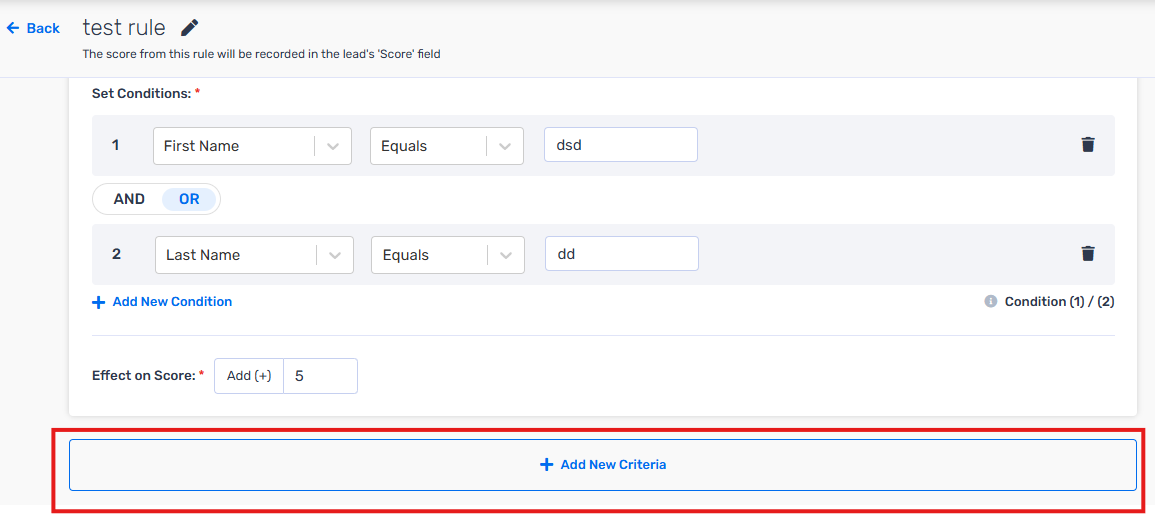Select the AND operator toggle
Image resolution: width=1155 pixels, height=514 pixels.
point(129,199)
